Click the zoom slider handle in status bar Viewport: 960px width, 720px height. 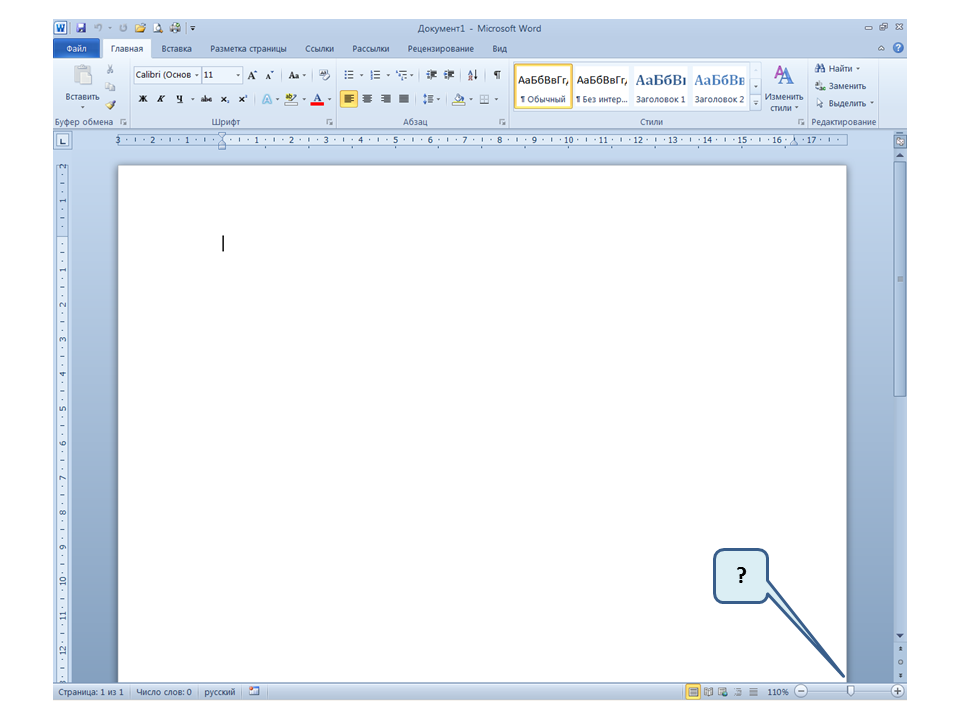[x=851, y=691]
